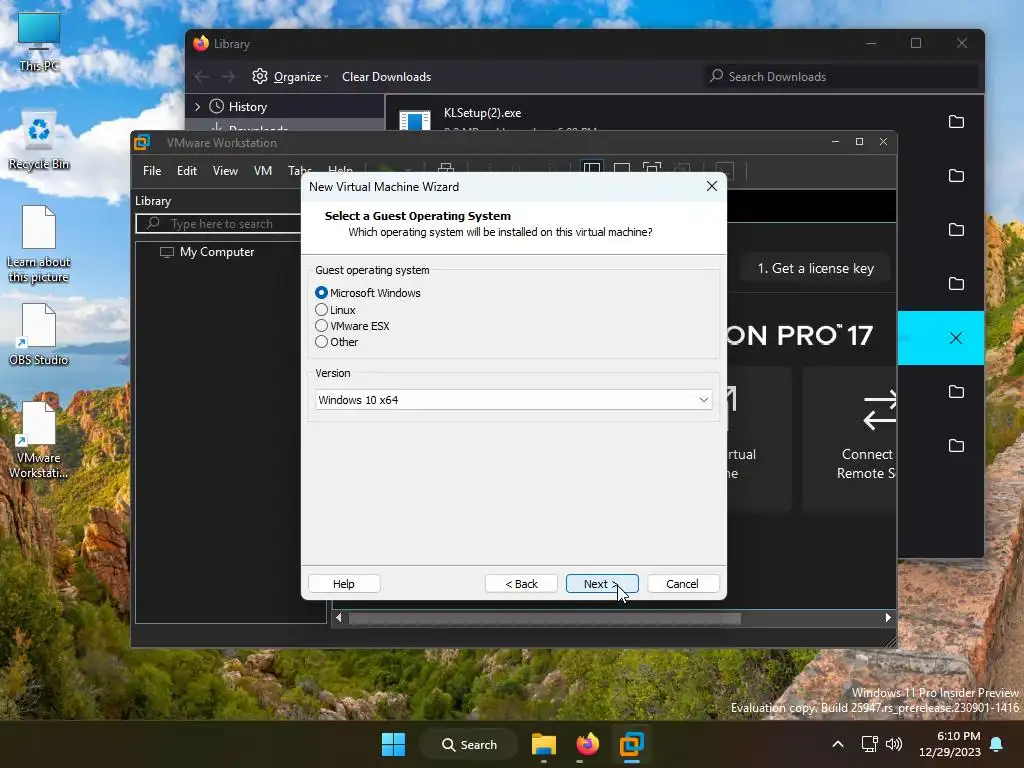This screenshot has height=768, width=1024.
Task: Open wizard Help button
Action: pos(344,584)
